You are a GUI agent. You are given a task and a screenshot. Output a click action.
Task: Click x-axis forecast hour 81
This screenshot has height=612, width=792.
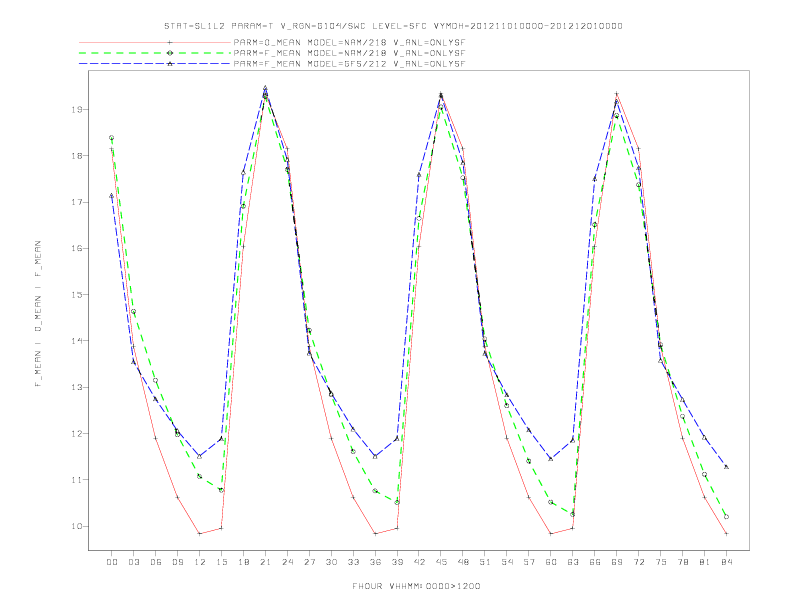705,562
